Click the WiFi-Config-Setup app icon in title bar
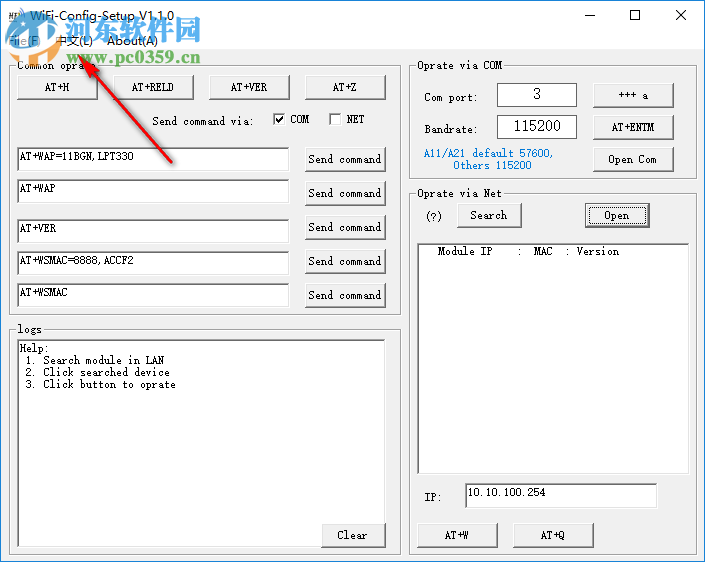The height and width of the screenshot is (562, 705). [16, 15]
